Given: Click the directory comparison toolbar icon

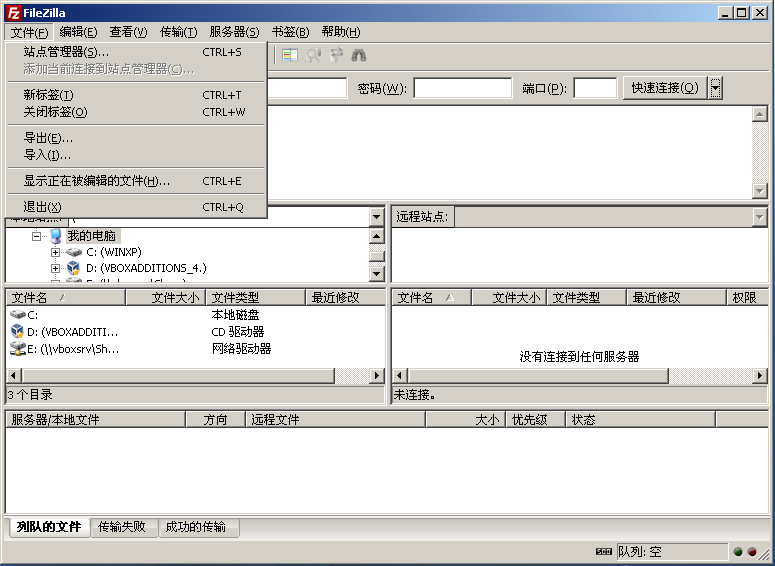Looking at the screenshot, I should pos(290,55).
